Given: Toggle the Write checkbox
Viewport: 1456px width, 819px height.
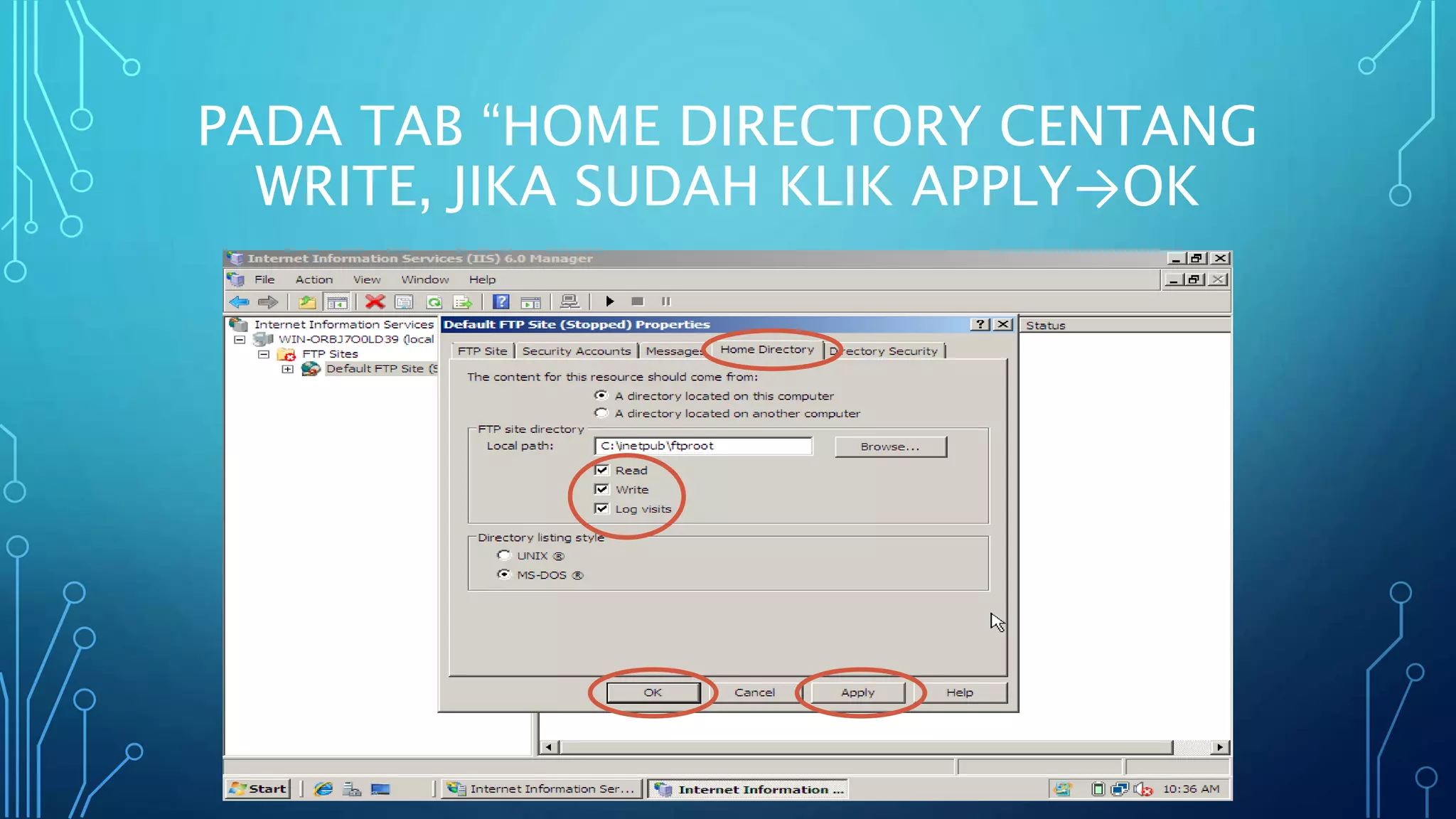Looking at the screenshot, I should click(x=601, y=489).
